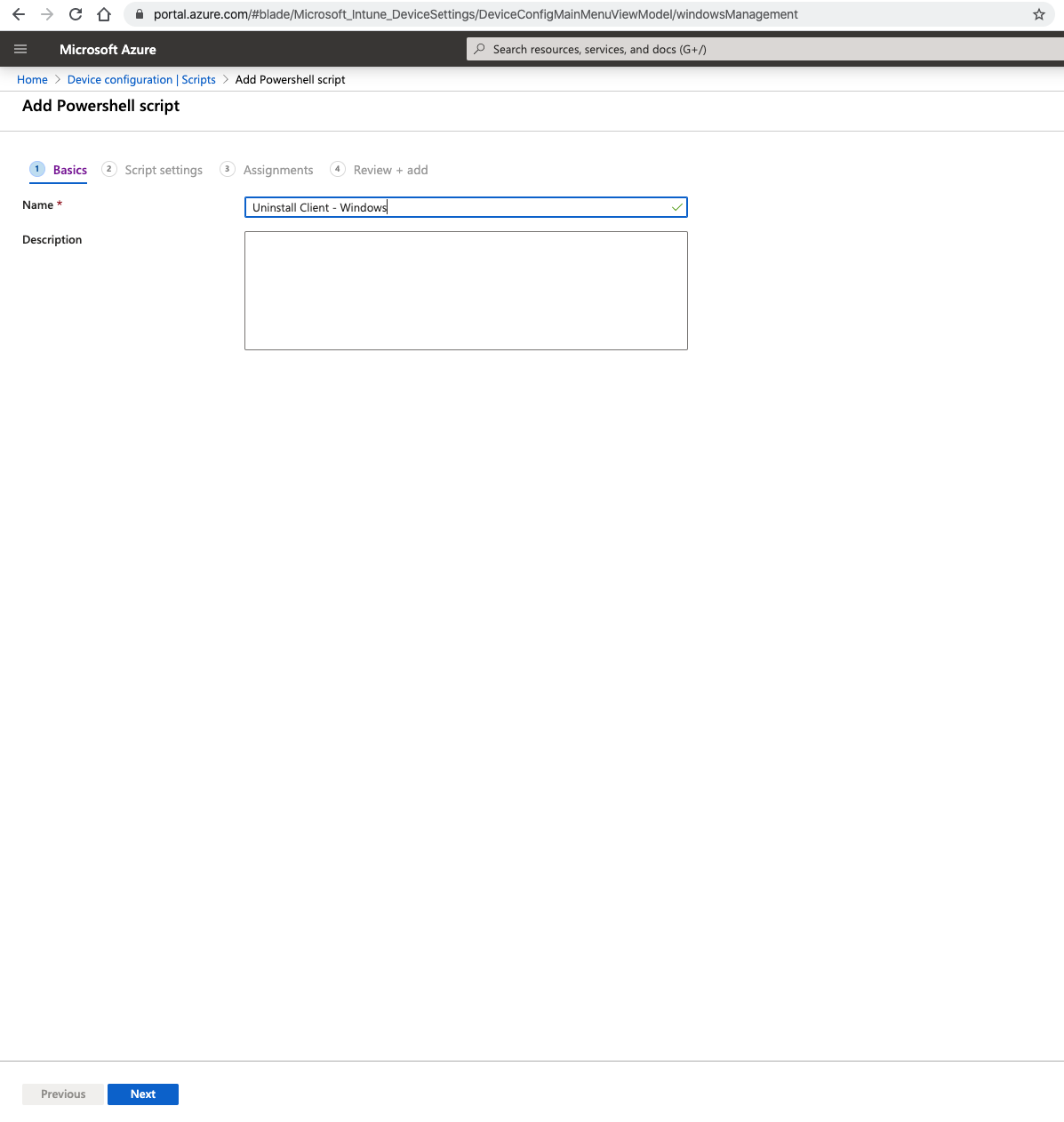Click the browser back arrow
The image size is (1064, 1122).
(18, 14)
